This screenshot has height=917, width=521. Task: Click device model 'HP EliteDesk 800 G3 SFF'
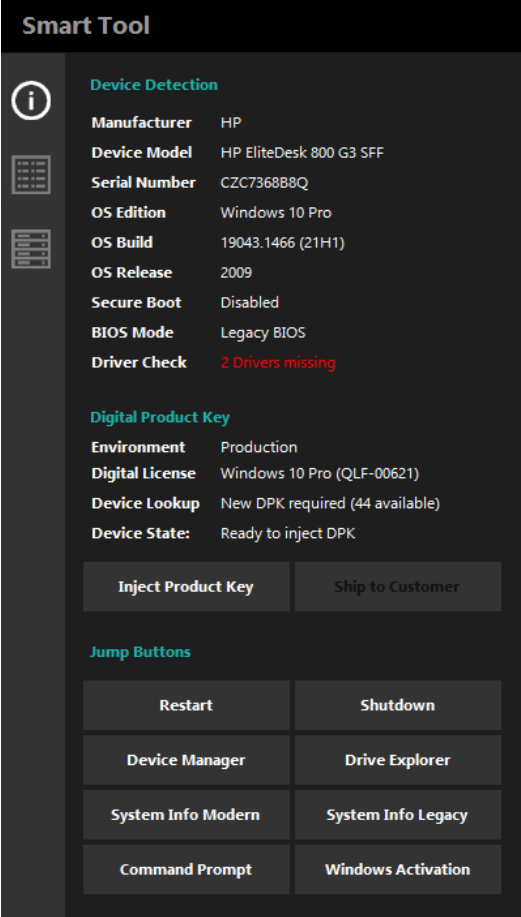(302, 153)
